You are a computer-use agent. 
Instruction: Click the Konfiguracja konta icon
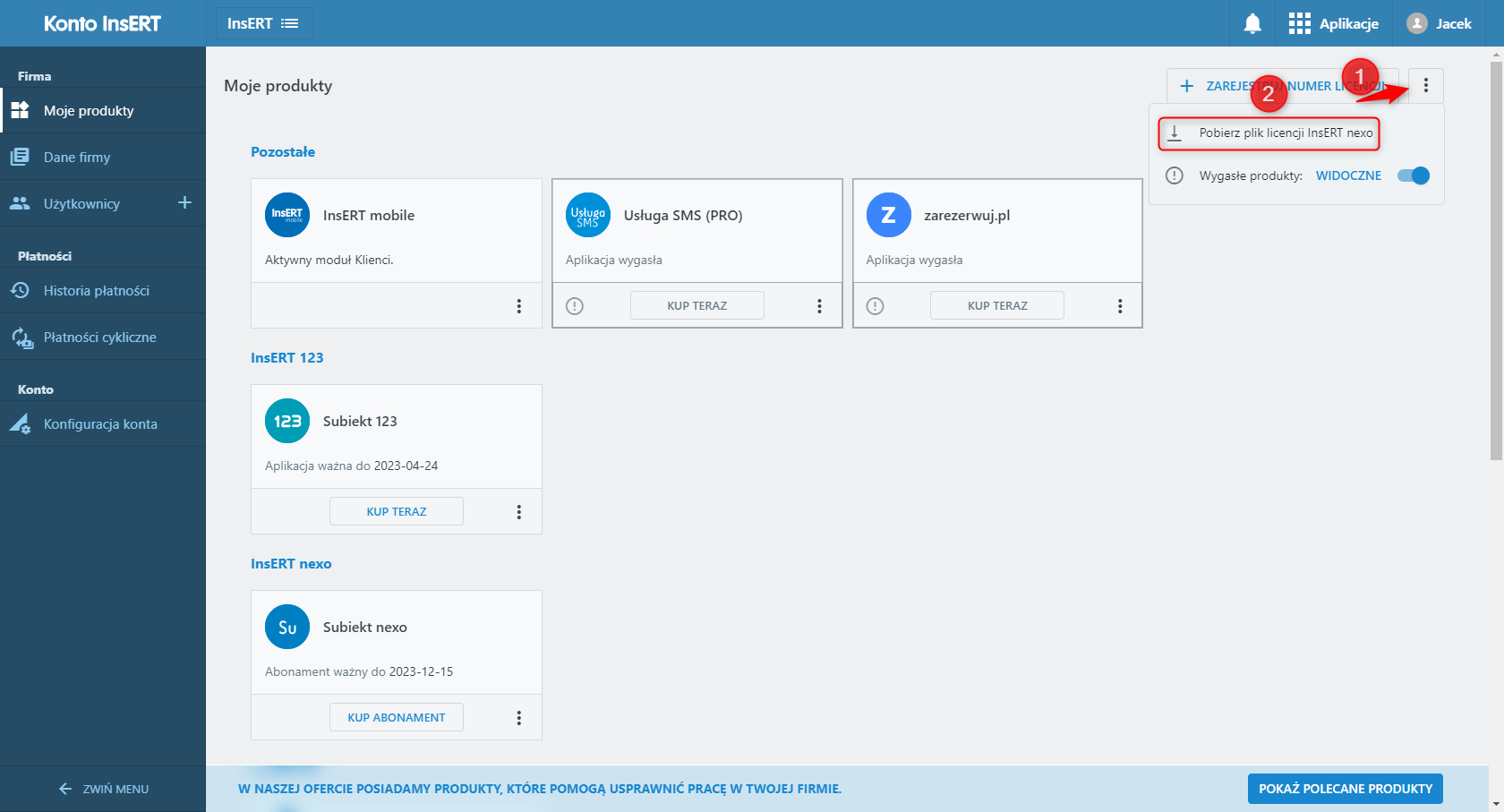point(20,424)
